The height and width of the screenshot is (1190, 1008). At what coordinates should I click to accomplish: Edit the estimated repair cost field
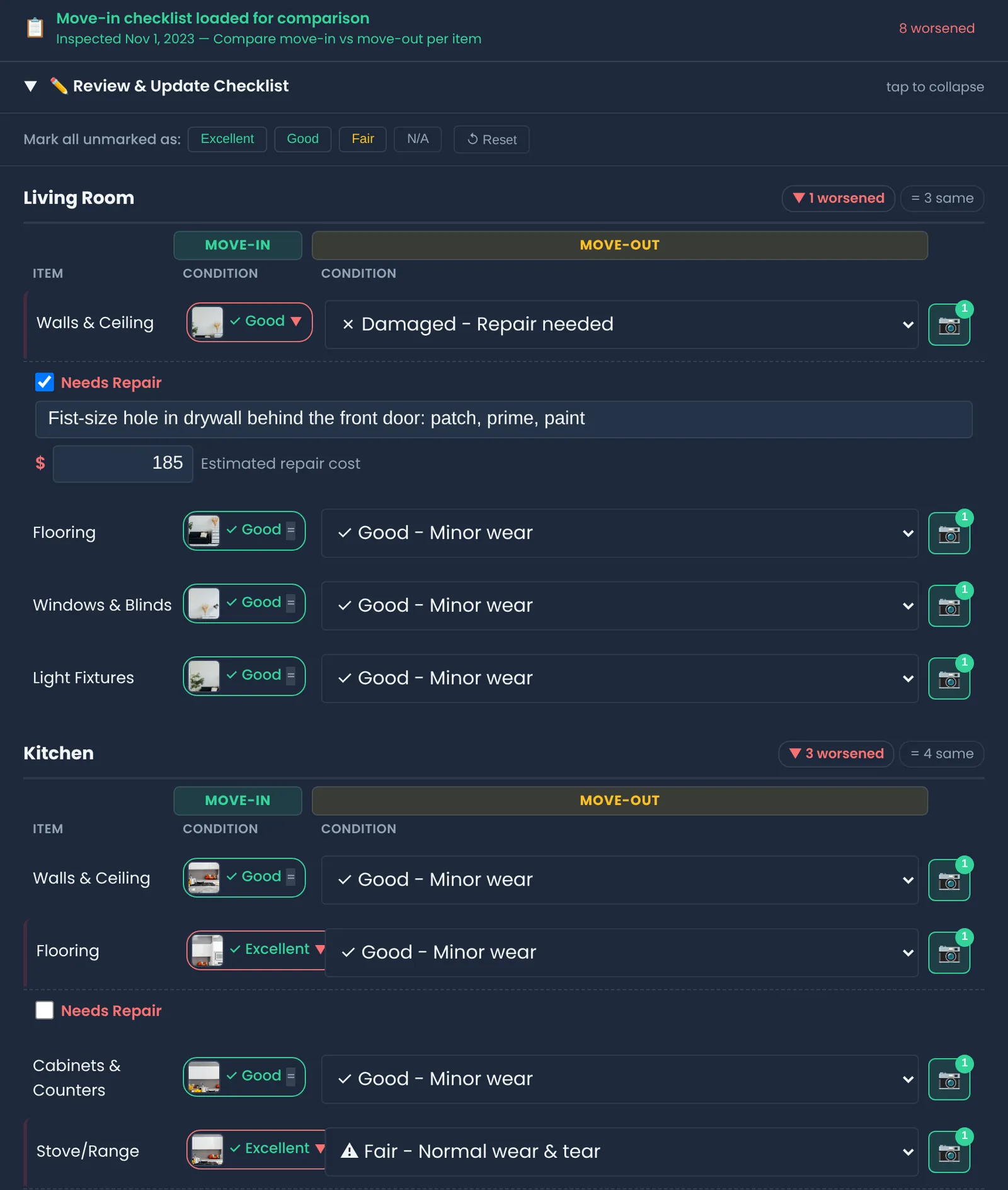coord(123,464)
